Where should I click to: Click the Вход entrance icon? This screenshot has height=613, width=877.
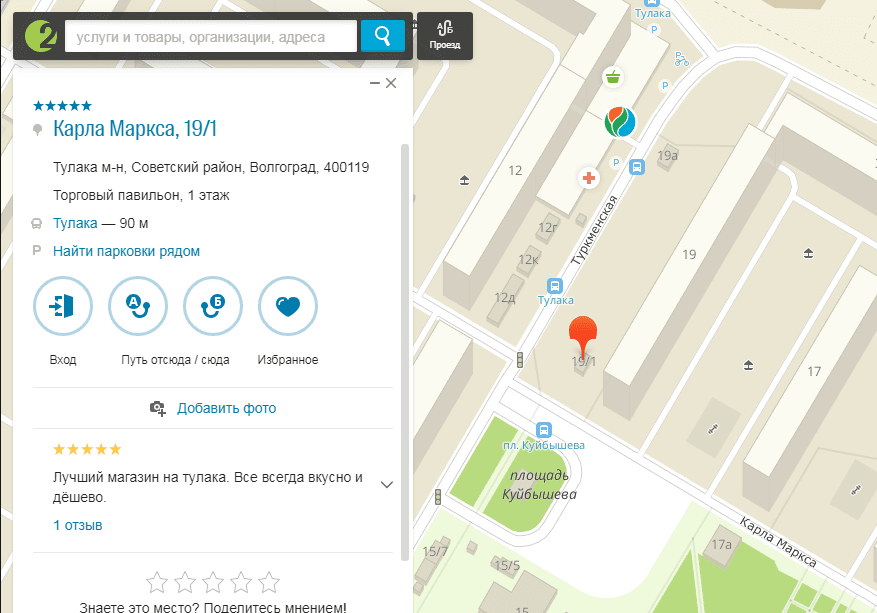[63, 306]
